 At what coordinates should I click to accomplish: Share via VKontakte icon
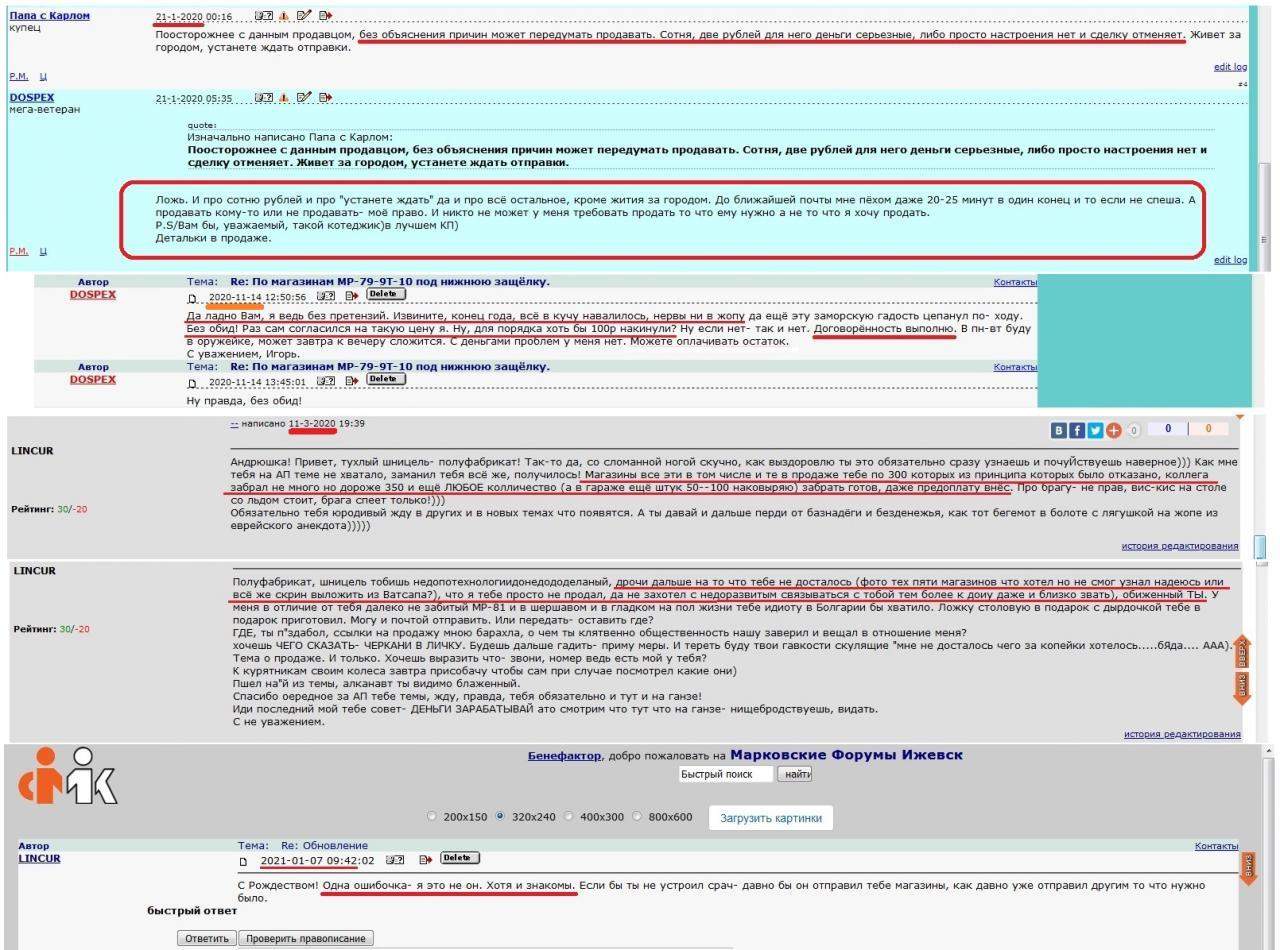click(x=1059, y=430)
